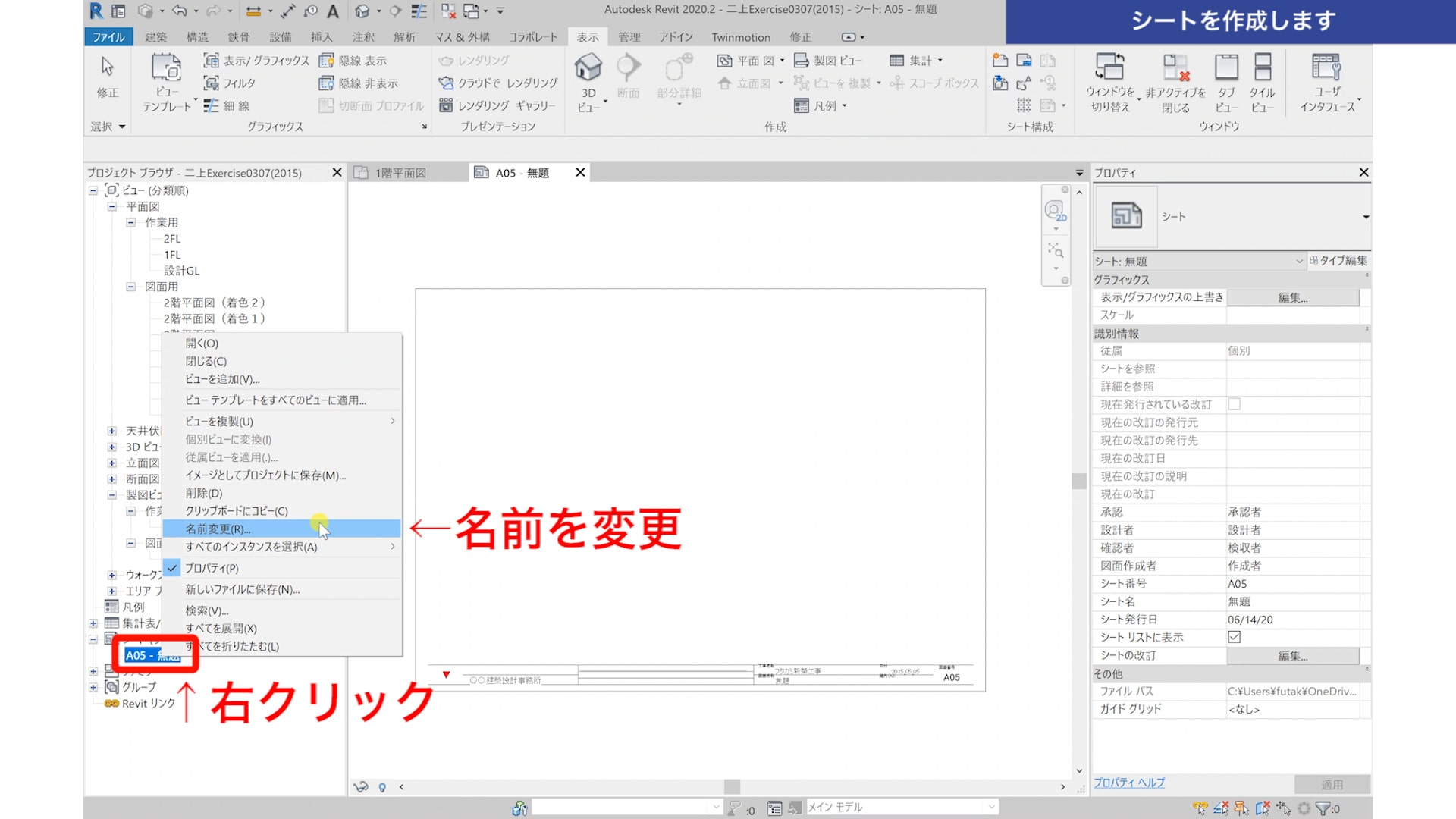Image resolution: width=1456 pixels, height=819 pixels.
Task: Collapse the 作業用 tree node
Action: [130, 222]
